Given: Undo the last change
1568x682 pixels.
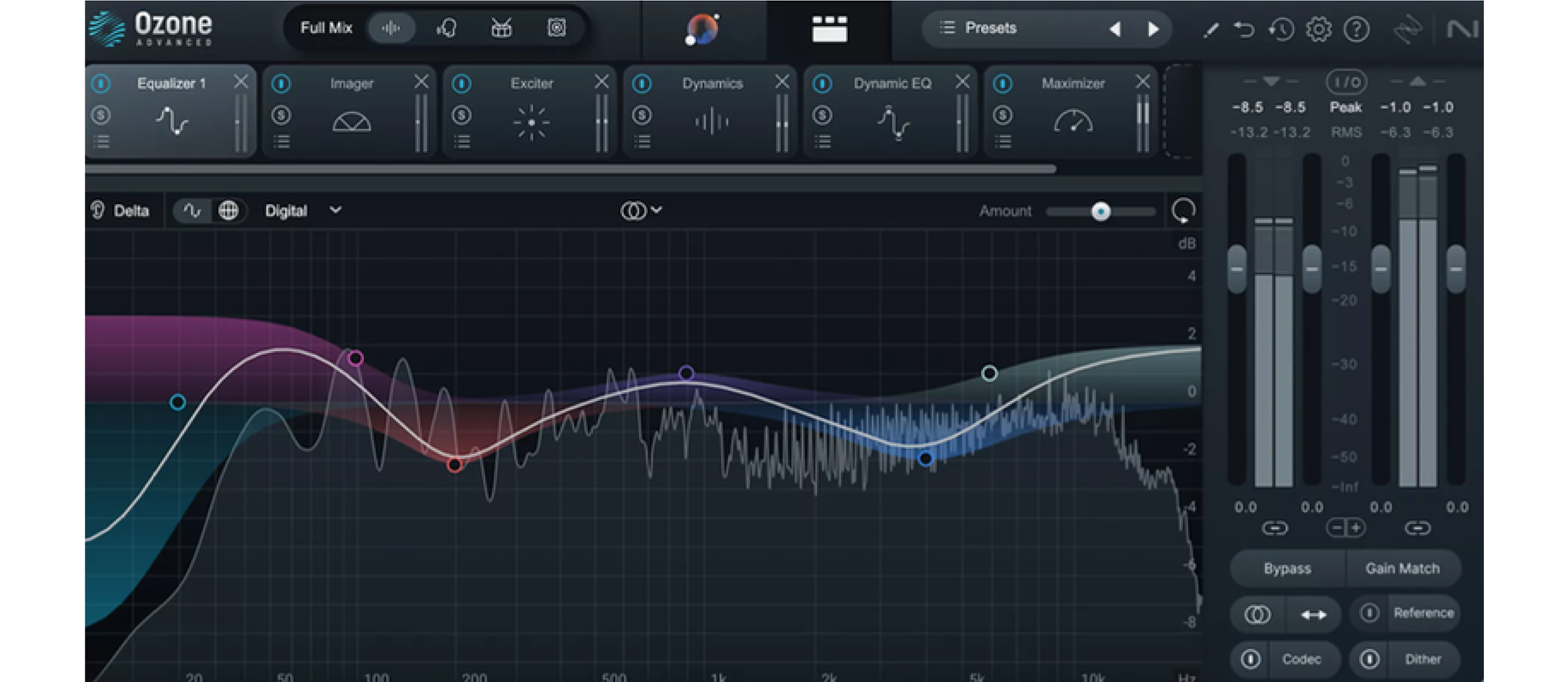Looking at the screenshot, I should [x=1244, y=29].
